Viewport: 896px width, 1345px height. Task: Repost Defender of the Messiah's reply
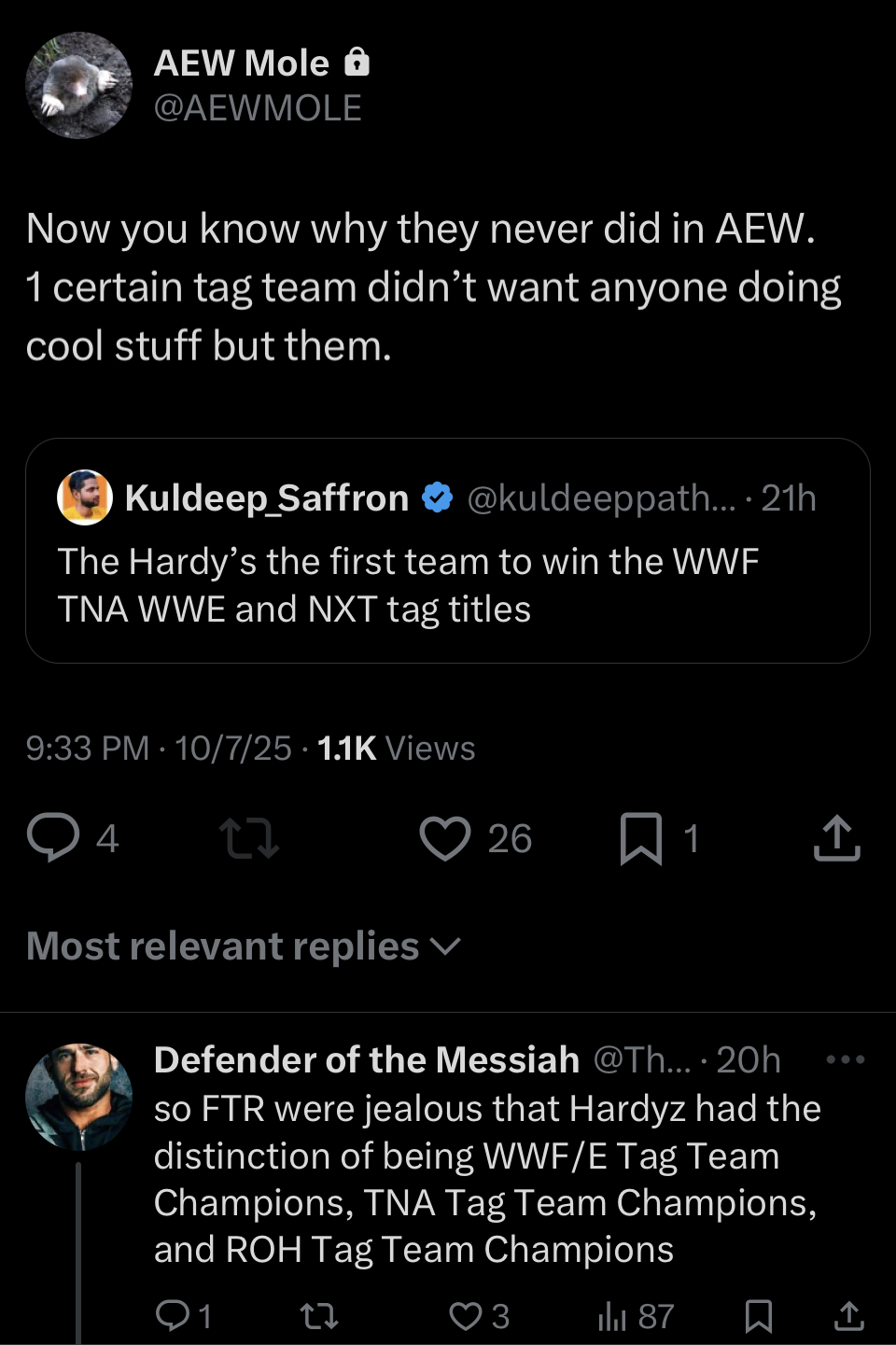pyautogui.click(x=318, y=1316)
